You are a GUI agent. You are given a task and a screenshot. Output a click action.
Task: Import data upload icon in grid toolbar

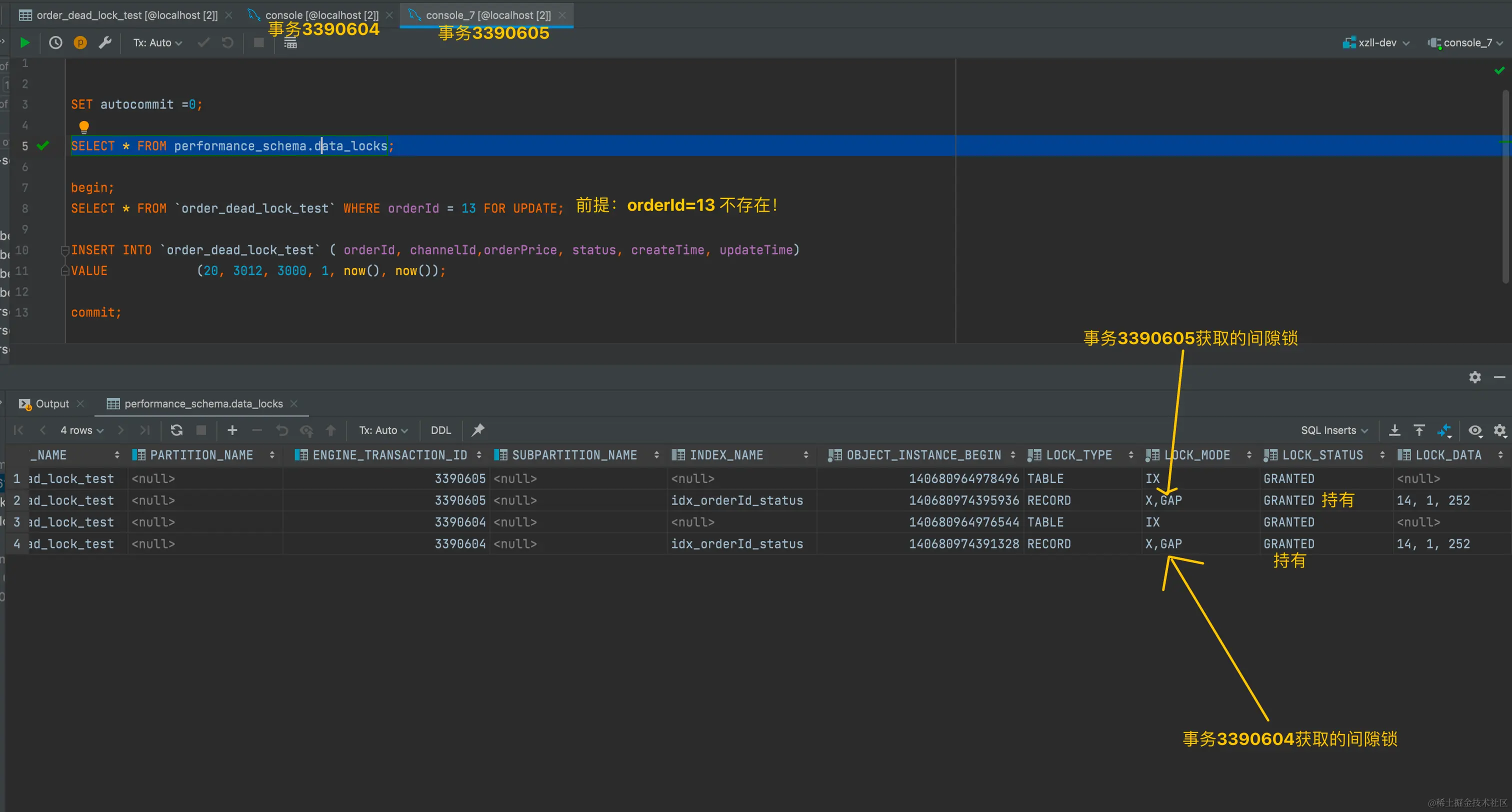[1419, 430]
